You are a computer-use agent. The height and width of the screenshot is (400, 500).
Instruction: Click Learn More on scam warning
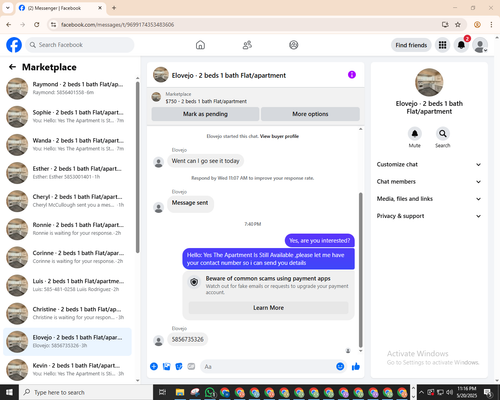pyautogui.click(x=268, y=308)
